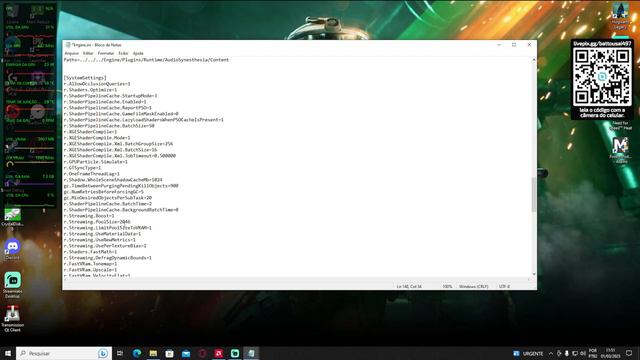Open the Ajuda menu
This screenshot has height=360, width=640.
[138, 53]
